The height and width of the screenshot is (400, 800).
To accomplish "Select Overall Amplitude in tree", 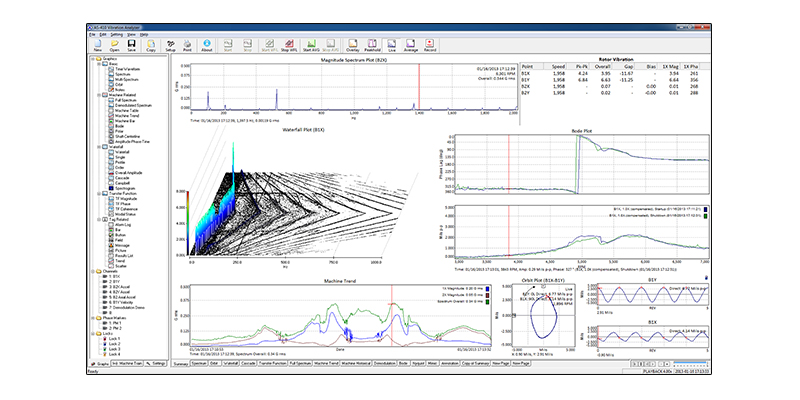I will 128,173.
